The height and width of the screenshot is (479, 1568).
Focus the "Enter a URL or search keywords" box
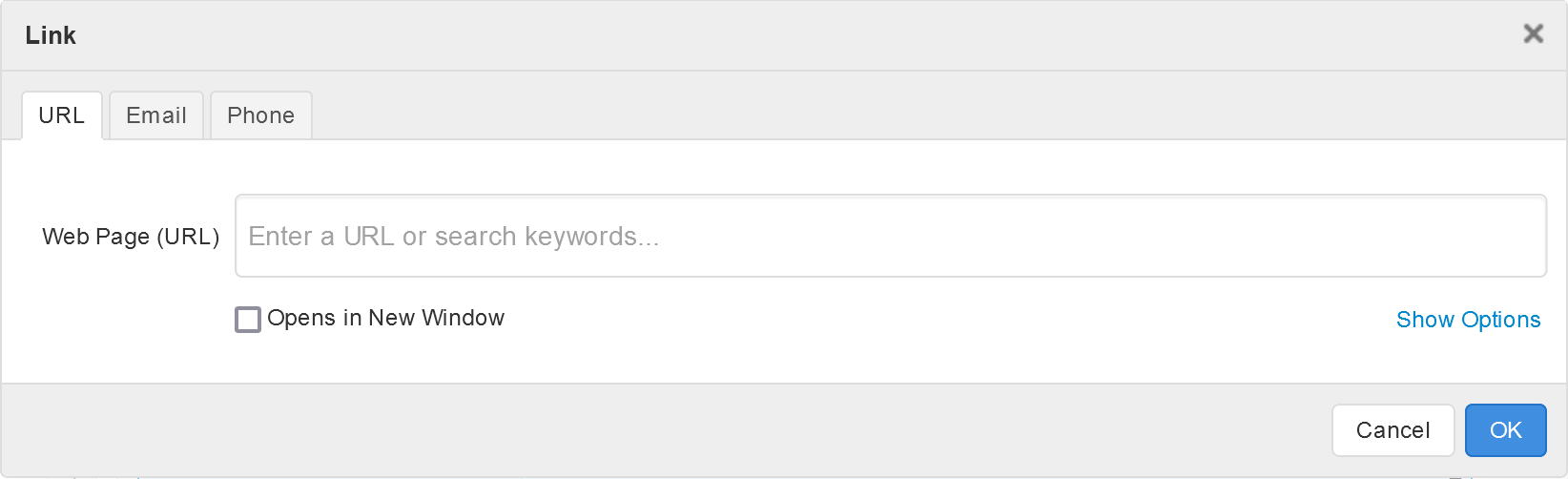pyautogui.click(x=890, y=236)
